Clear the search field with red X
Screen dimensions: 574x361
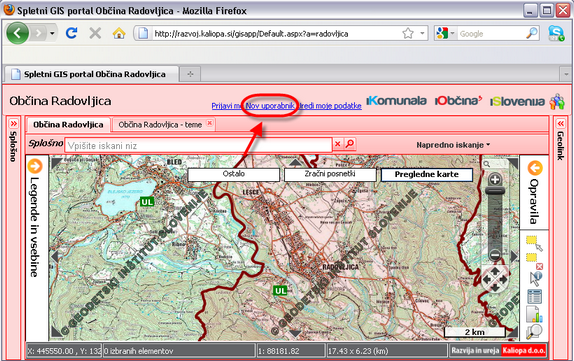pos(338,144)
